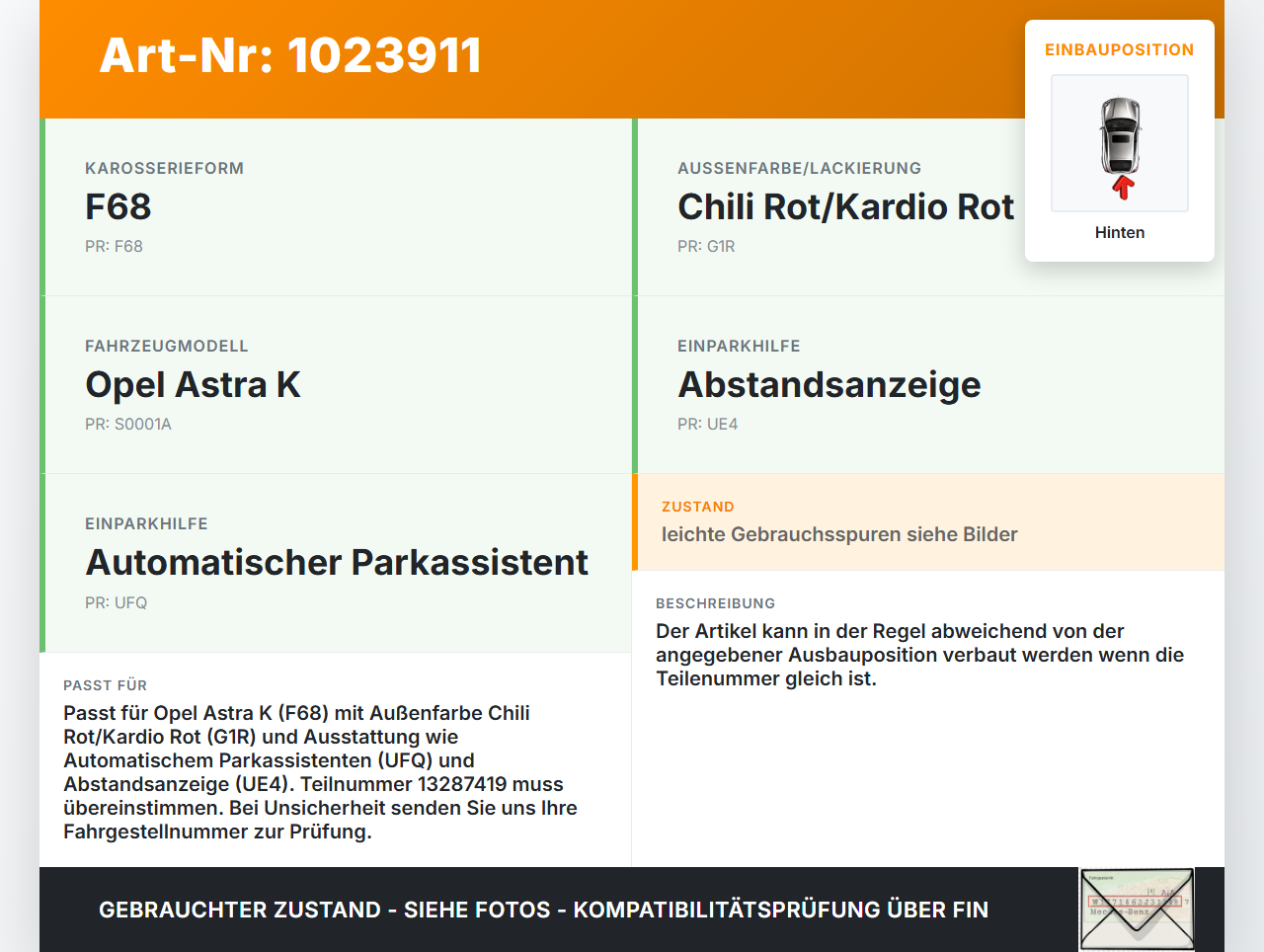Click the EINBAUPOSITION label
Viewport: 1264px width, 952px height.
tap(1120, 49)
